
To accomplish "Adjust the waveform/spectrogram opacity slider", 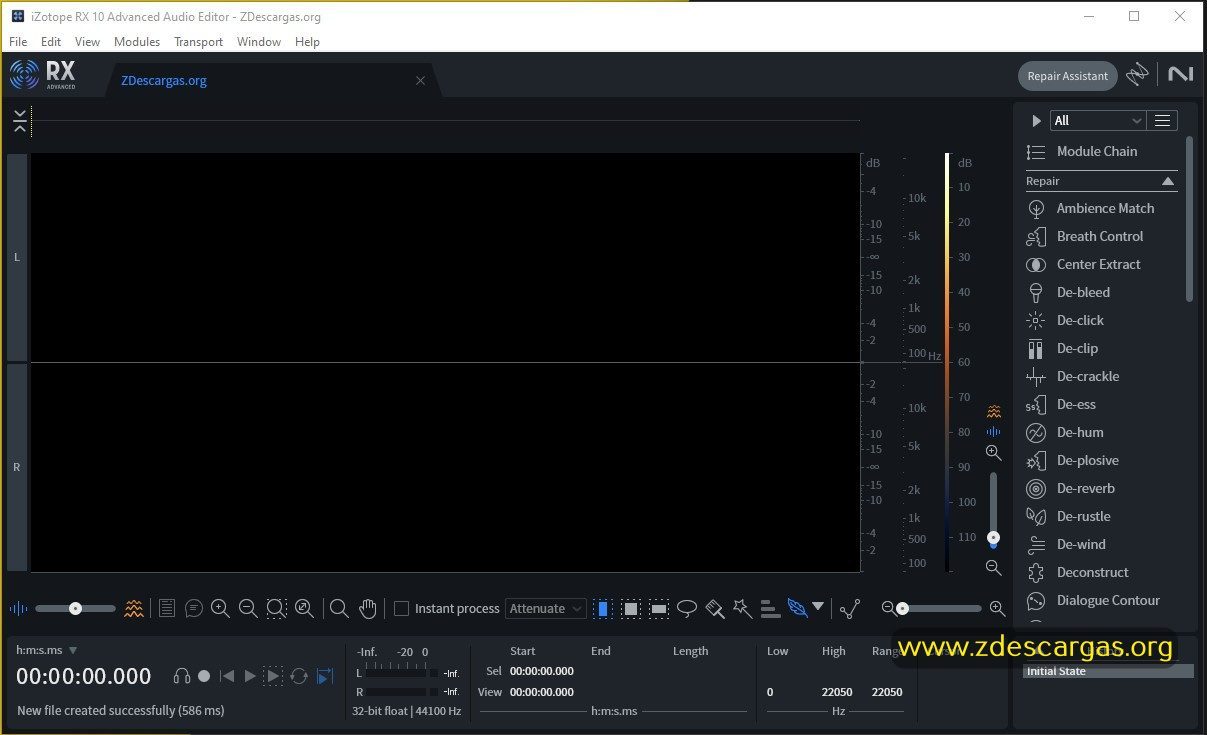I will 75,608.
